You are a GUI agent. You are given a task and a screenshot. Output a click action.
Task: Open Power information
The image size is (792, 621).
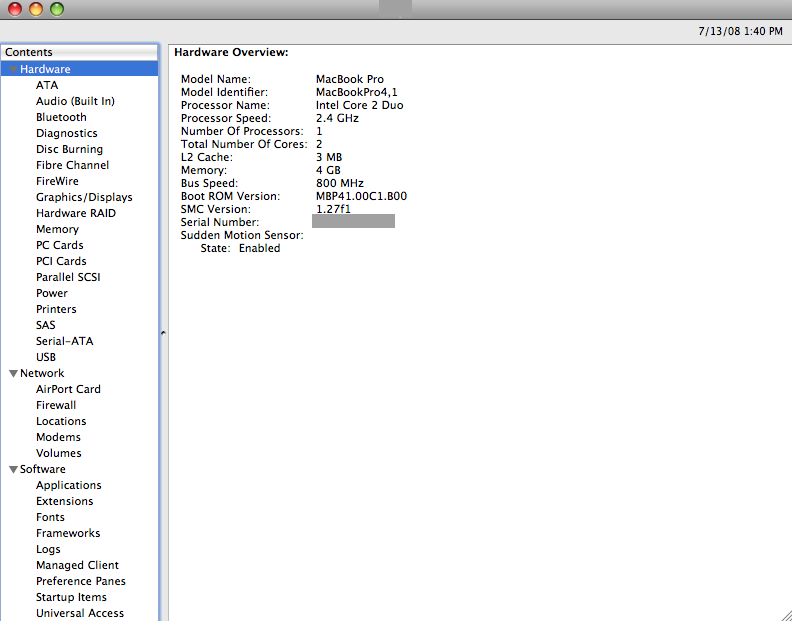pos(52,293)
